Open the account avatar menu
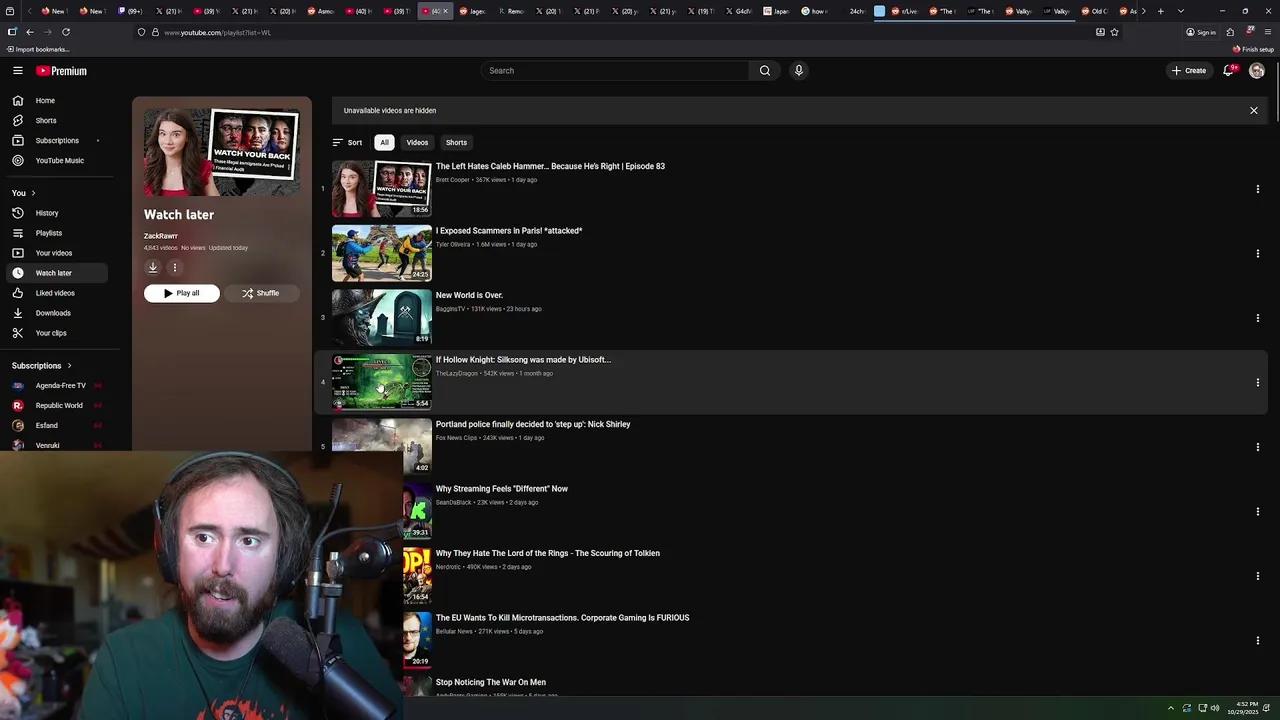This screenshot has width=1280, height=720. [1257, 70]
